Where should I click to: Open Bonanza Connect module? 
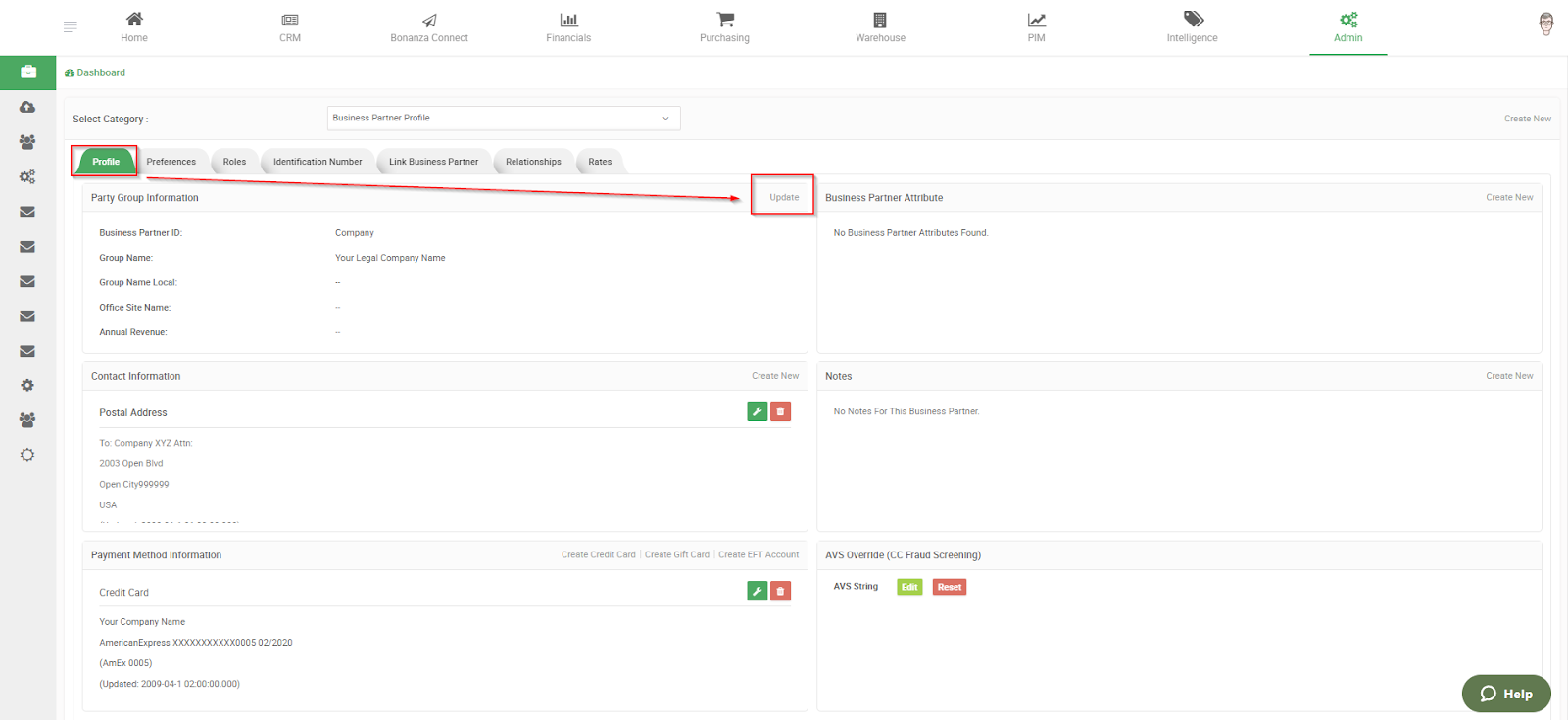[429, 27]
